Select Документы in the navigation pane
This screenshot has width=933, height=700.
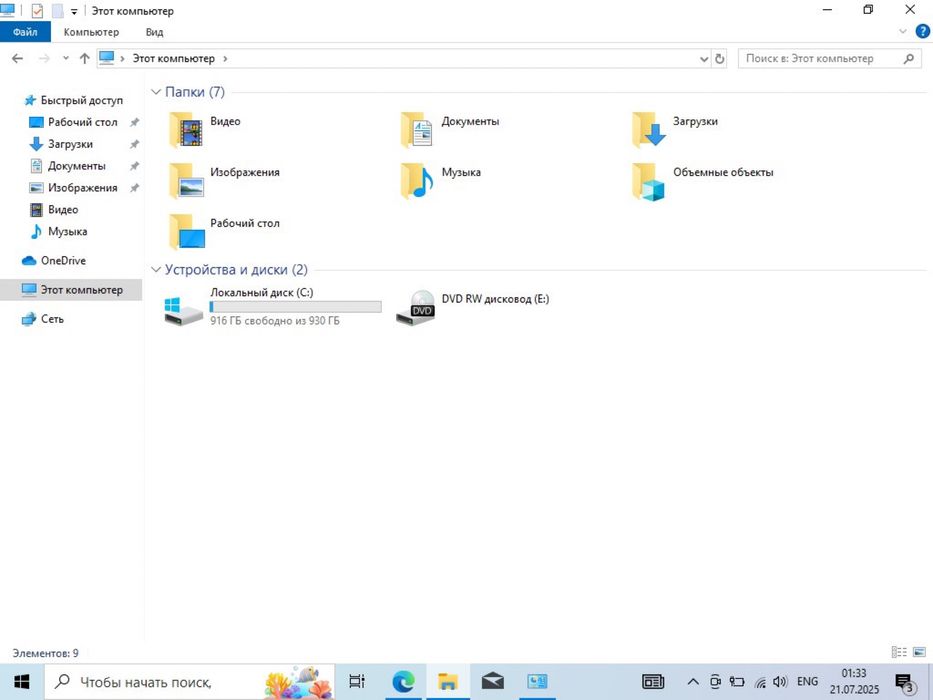click(77, 166)
